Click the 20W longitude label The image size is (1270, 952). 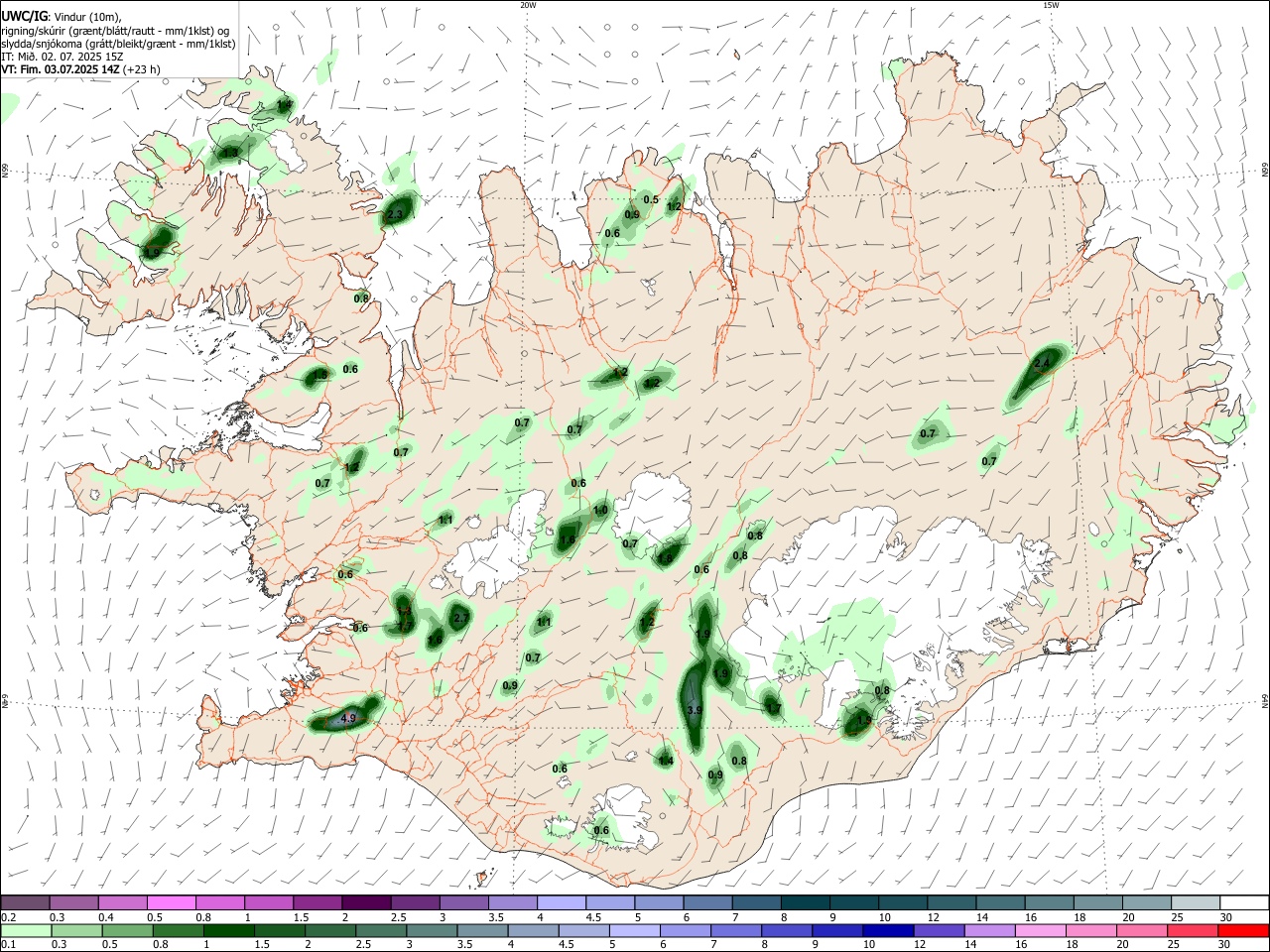[528, 5]
